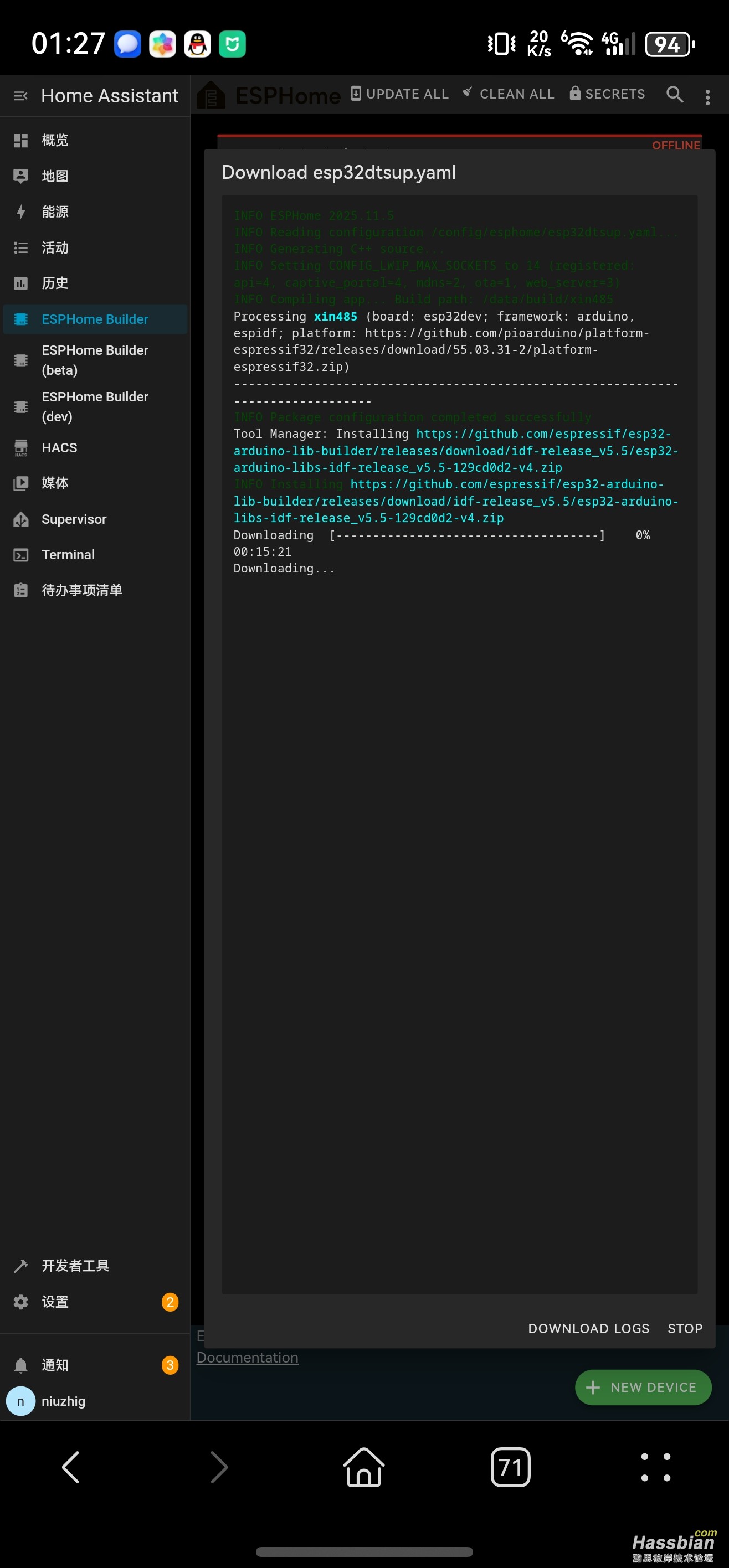
Task: Open the 历史 history chart icon
Action: click(x=20, y=283)
